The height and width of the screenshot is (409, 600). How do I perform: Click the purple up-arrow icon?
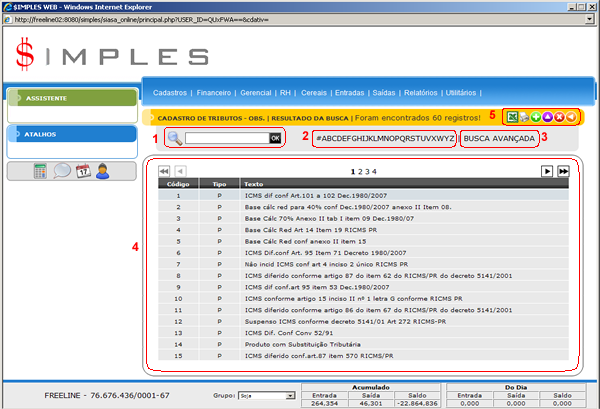(x=547, y=117)
